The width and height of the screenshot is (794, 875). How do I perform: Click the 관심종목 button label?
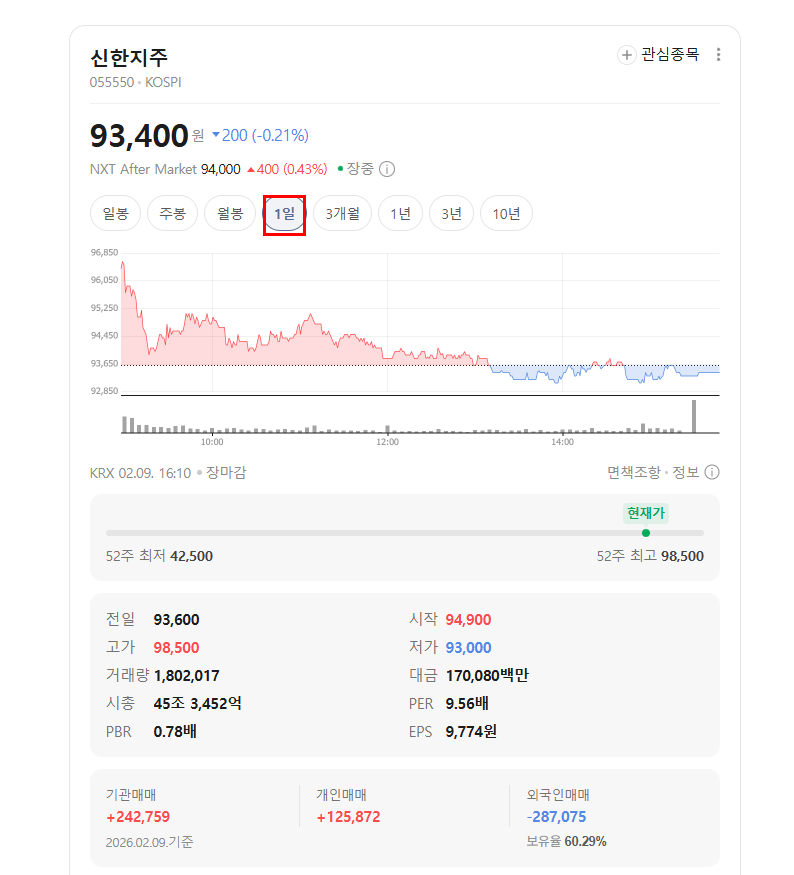click(x=670, y=54)
